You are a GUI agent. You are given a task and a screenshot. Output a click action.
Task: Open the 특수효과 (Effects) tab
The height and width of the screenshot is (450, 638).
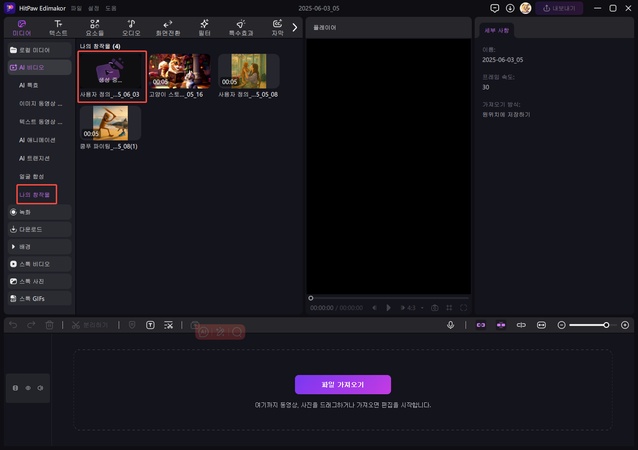point(241,28)
